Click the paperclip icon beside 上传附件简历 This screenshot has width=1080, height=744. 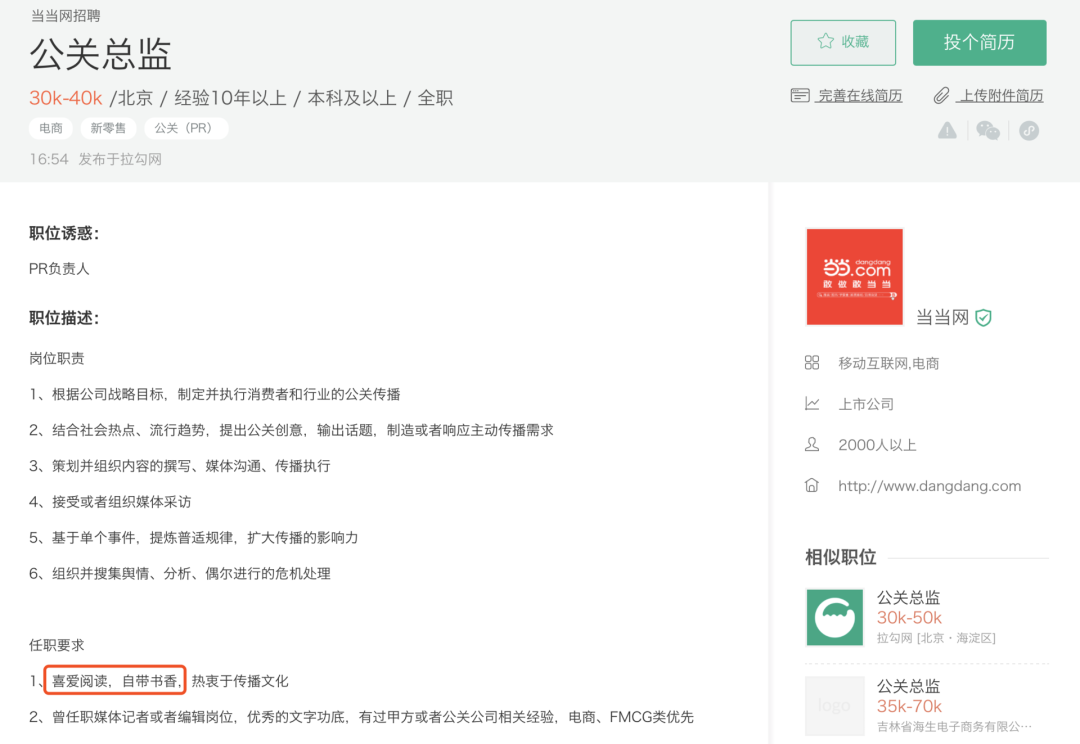(x=941, y=95)
